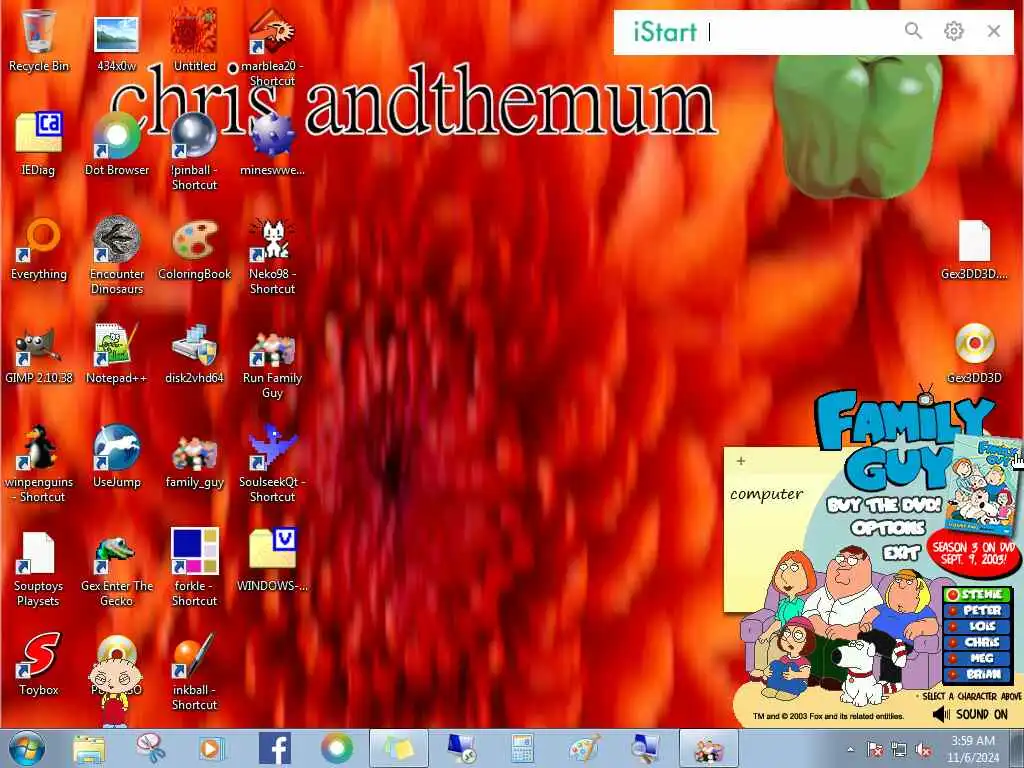Open the WINDOWS- folder icon
The image size is (1024, 768).
click(x=272, y=559)
